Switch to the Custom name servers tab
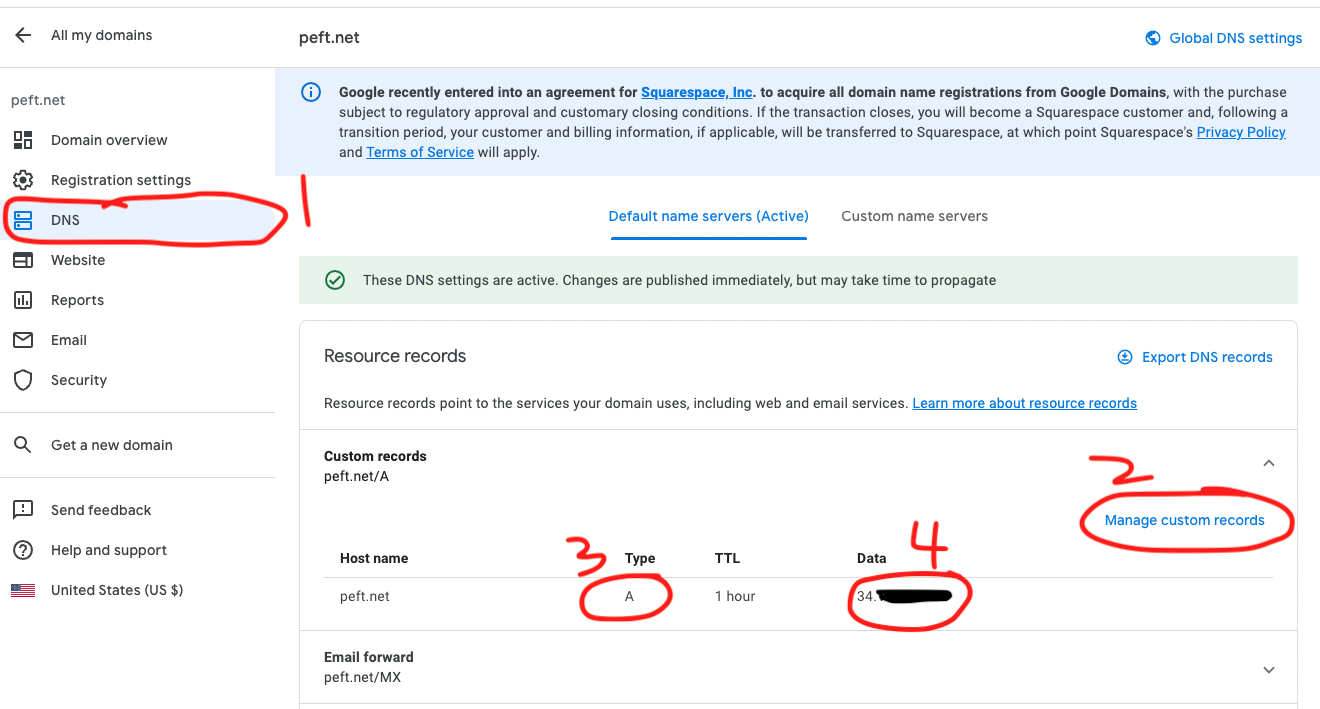The height and width of the screenshot is (709, 1320). (914, 216)
